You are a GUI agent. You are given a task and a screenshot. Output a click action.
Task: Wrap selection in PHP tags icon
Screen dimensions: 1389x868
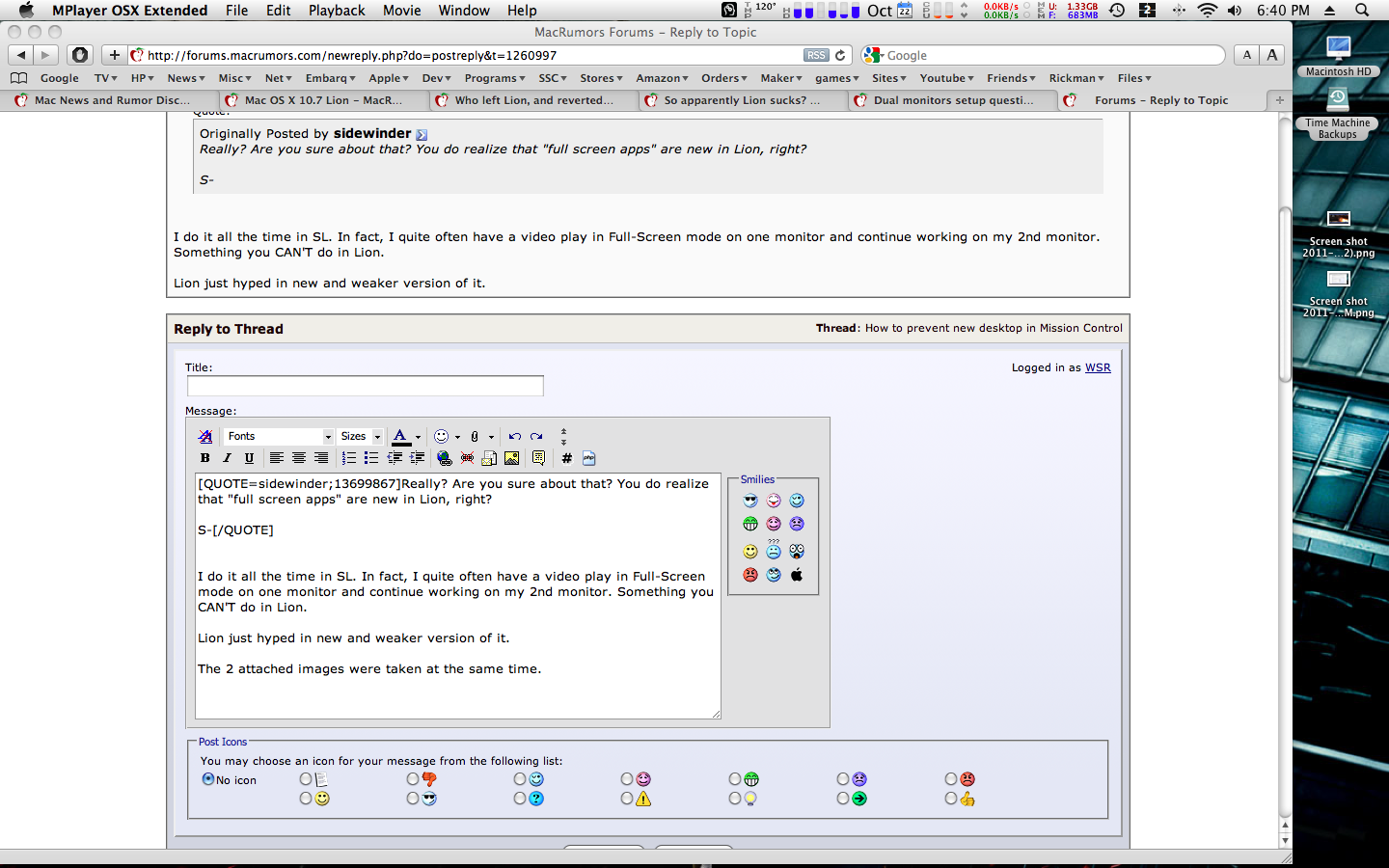pyautogui.click(x=588, y=458)
